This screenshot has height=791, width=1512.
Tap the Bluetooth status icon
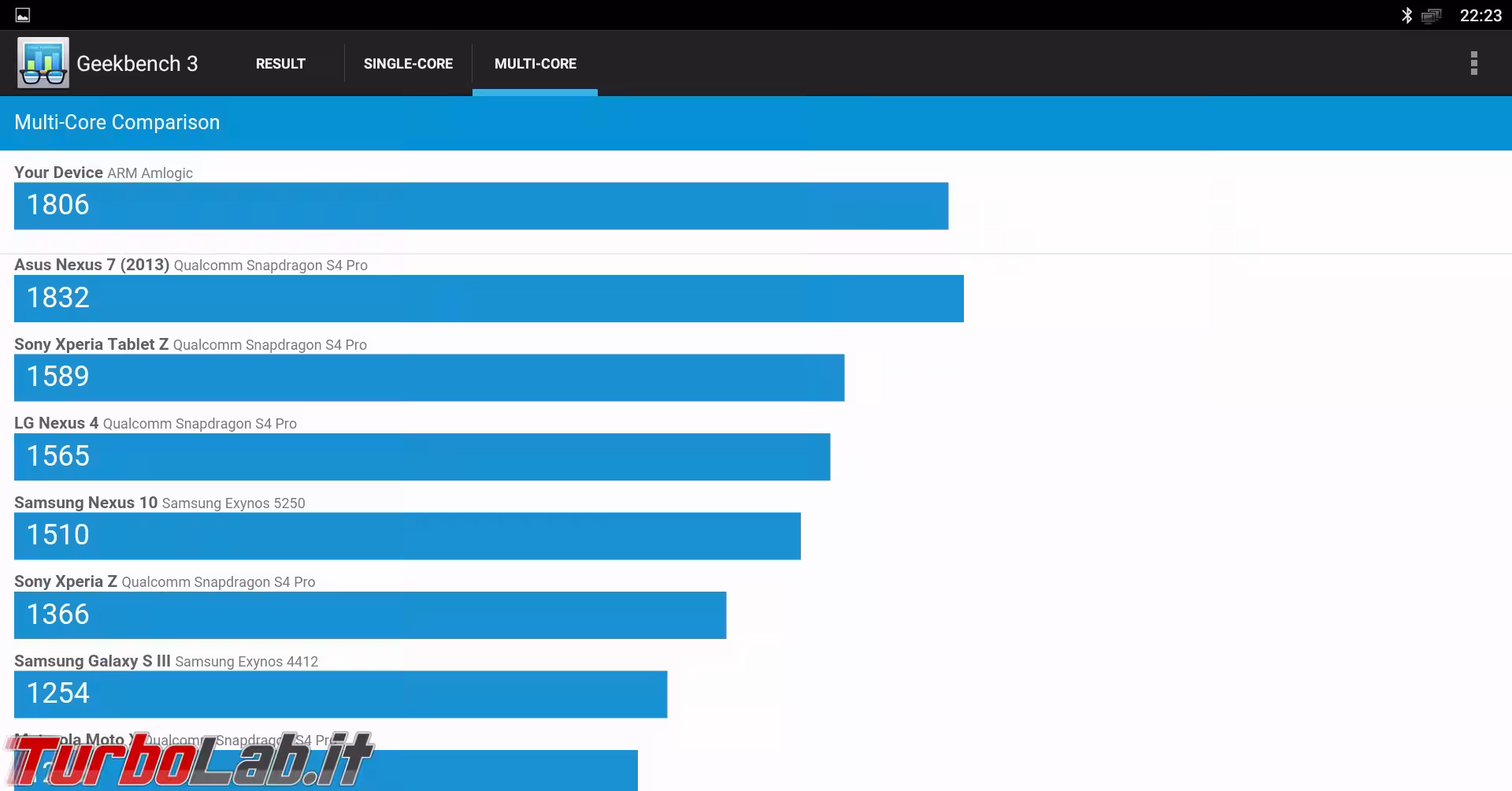(1406, 16)
